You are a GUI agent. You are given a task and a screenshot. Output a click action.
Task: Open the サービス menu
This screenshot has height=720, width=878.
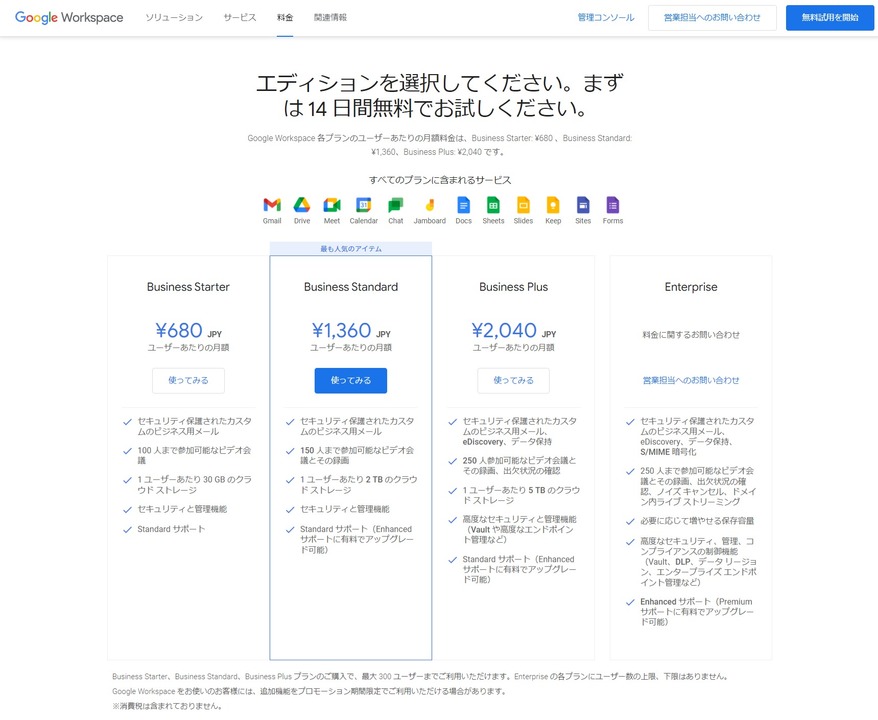point(240,17)
